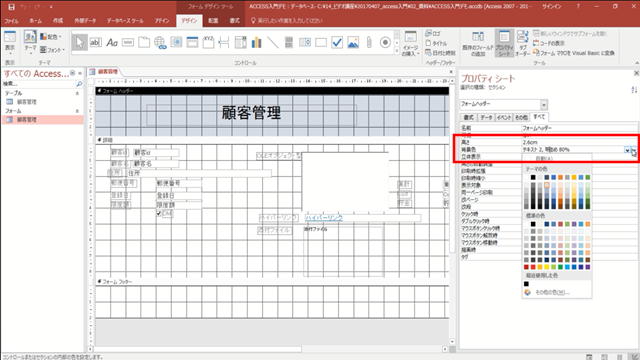Click More Colors at the color palette bottom

tap(552, 292)
